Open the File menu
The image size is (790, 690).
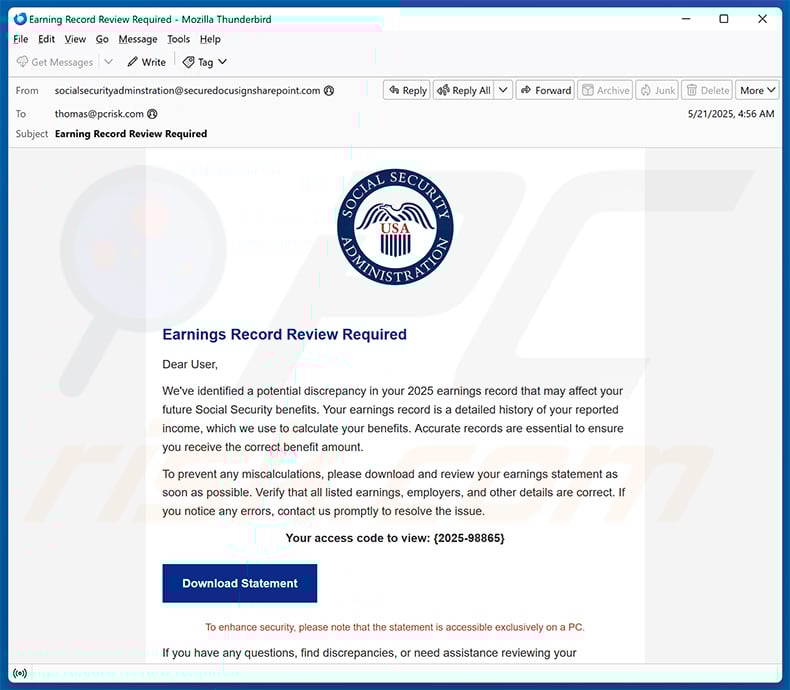coord(21,39)
